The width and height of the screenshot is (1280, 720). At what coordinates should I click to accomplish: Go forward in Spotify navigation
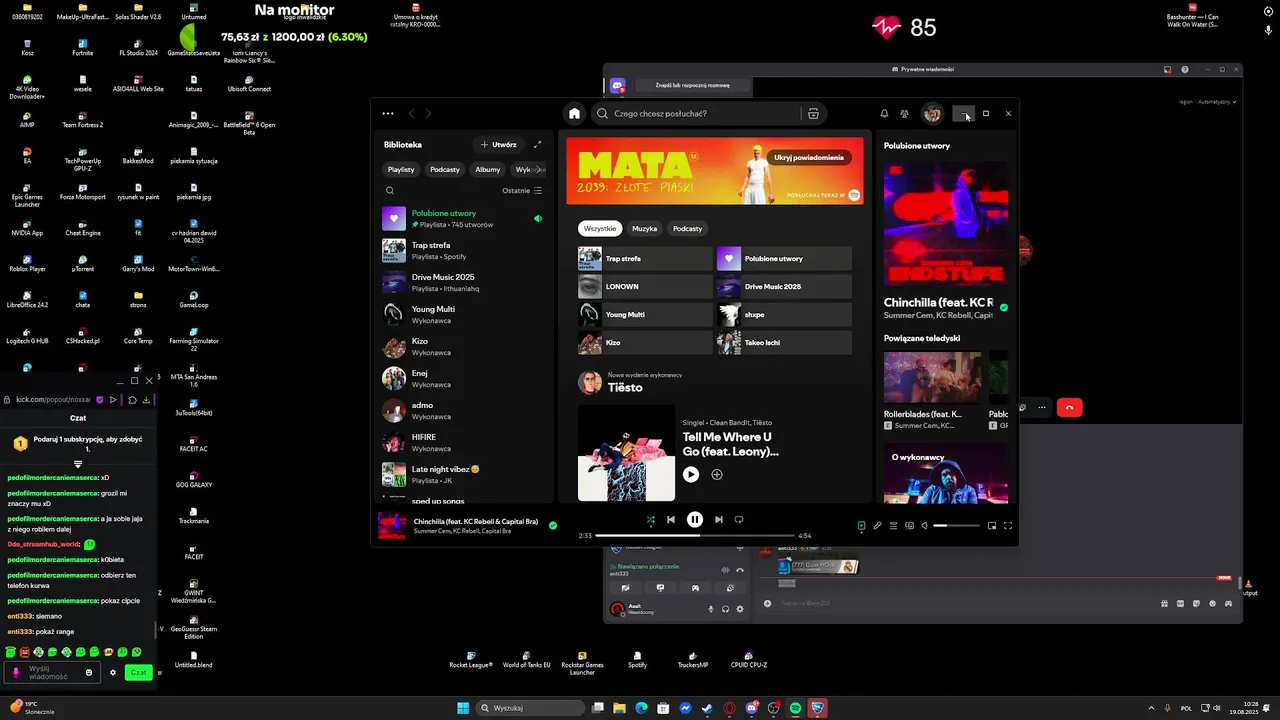pos(428,113)
